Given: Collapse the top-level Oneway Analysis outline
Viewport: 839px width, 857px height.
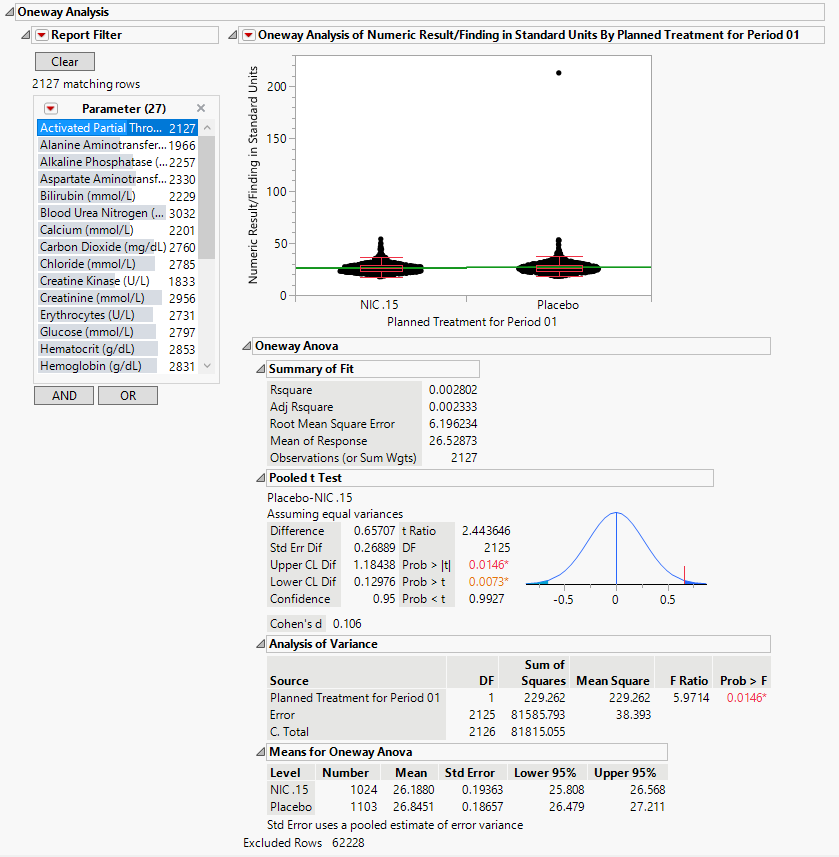Looking at the screenshot, I should (8, 12).
